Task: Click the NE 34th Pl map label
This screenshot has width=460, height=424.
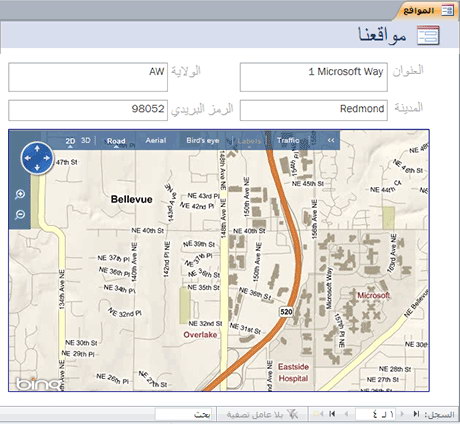Action: pyautogui.click(x=119, y=289)
